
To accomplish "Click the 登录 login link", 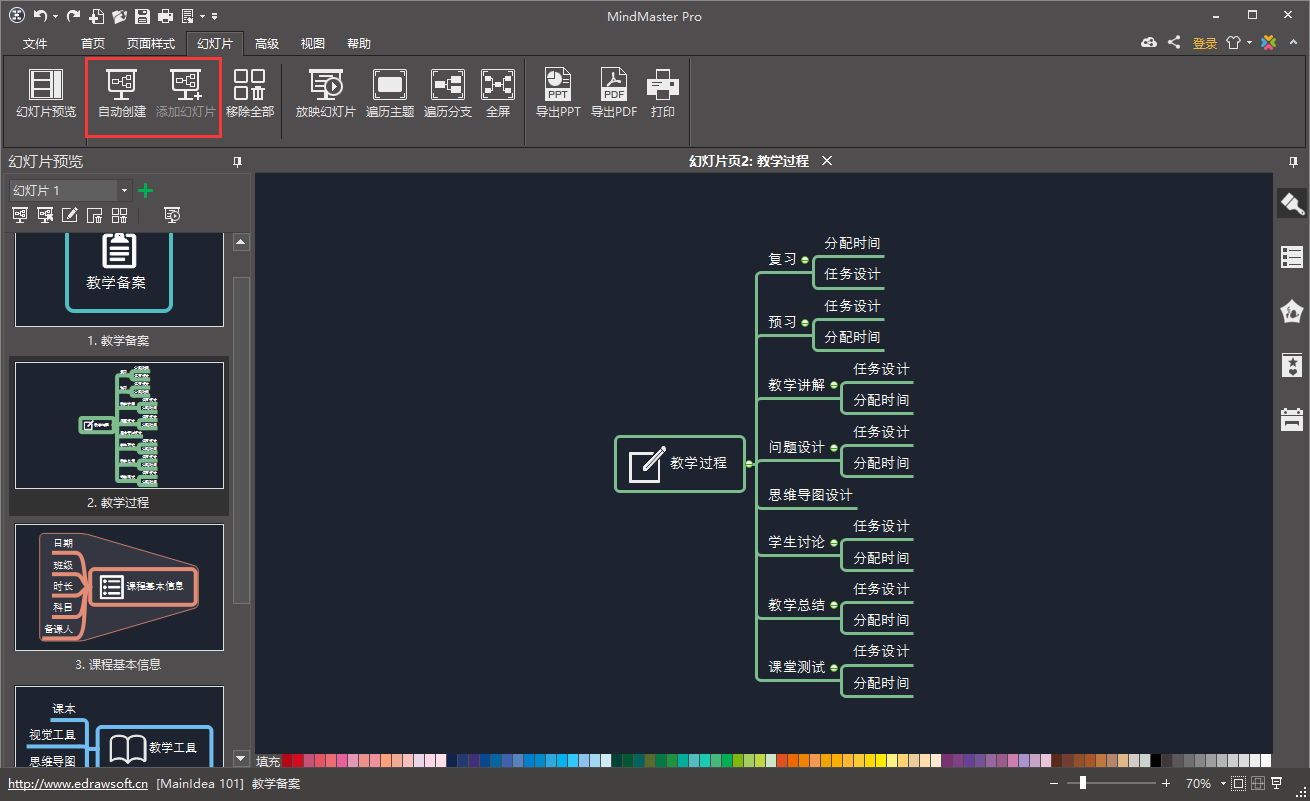I will [x=1205, y=43].
